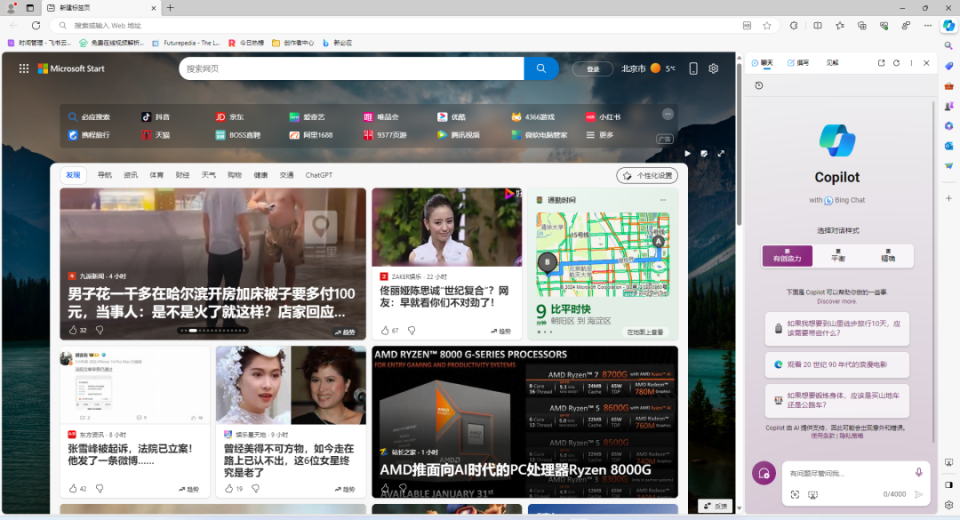
Task: Click the main story carousel dots
Action: click(212, 331)
